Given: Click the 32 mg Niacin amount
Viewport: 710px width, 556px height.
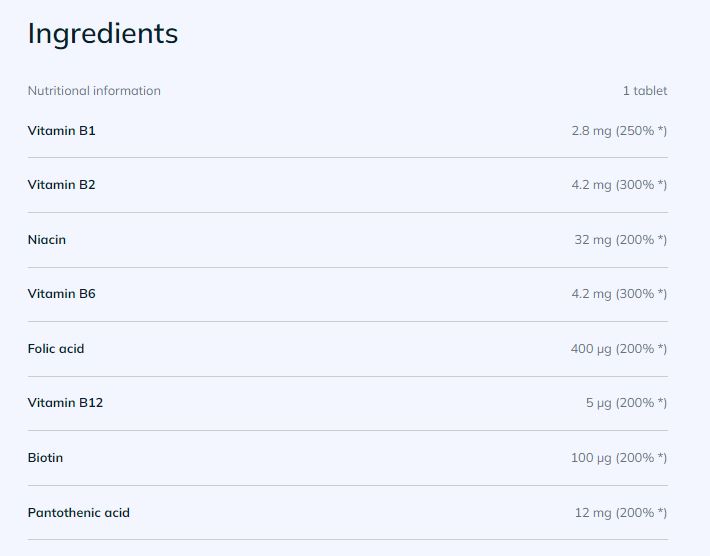Looking at the screenshot, I should point(593,240).
